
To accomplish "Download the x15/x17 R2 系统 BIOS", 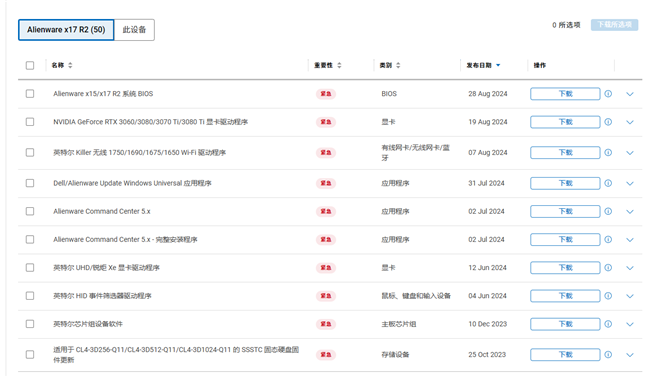I will tap(565, 94).
